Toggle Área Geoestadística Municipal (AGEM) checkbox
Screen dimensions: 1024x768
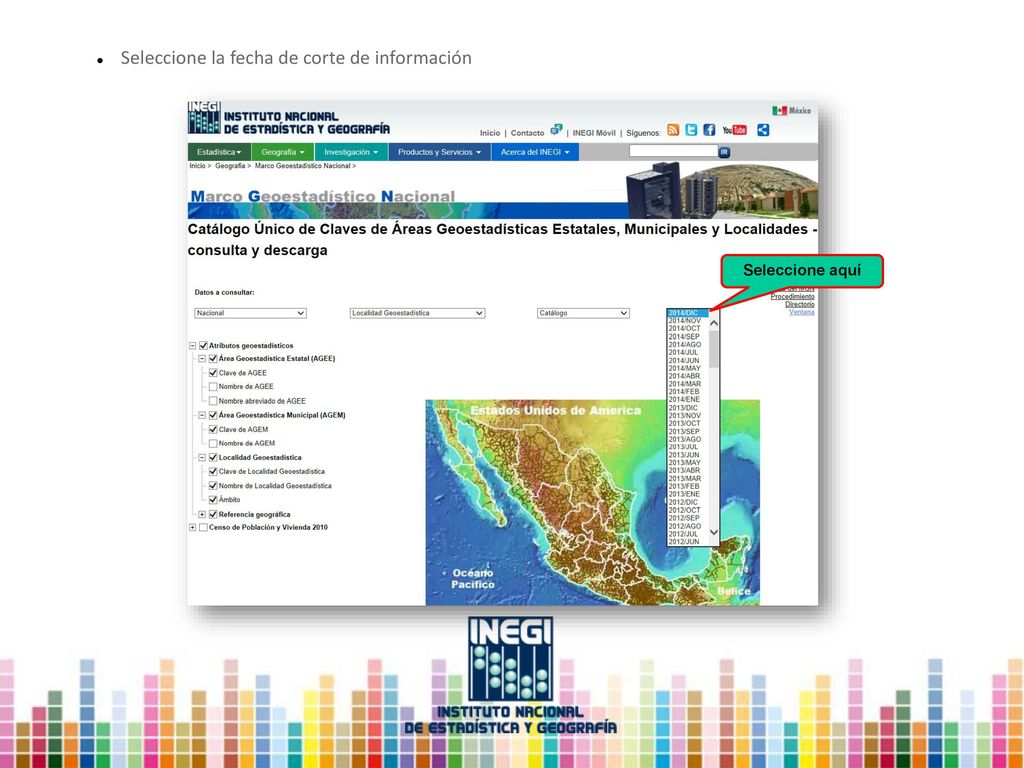pos(213,415)
